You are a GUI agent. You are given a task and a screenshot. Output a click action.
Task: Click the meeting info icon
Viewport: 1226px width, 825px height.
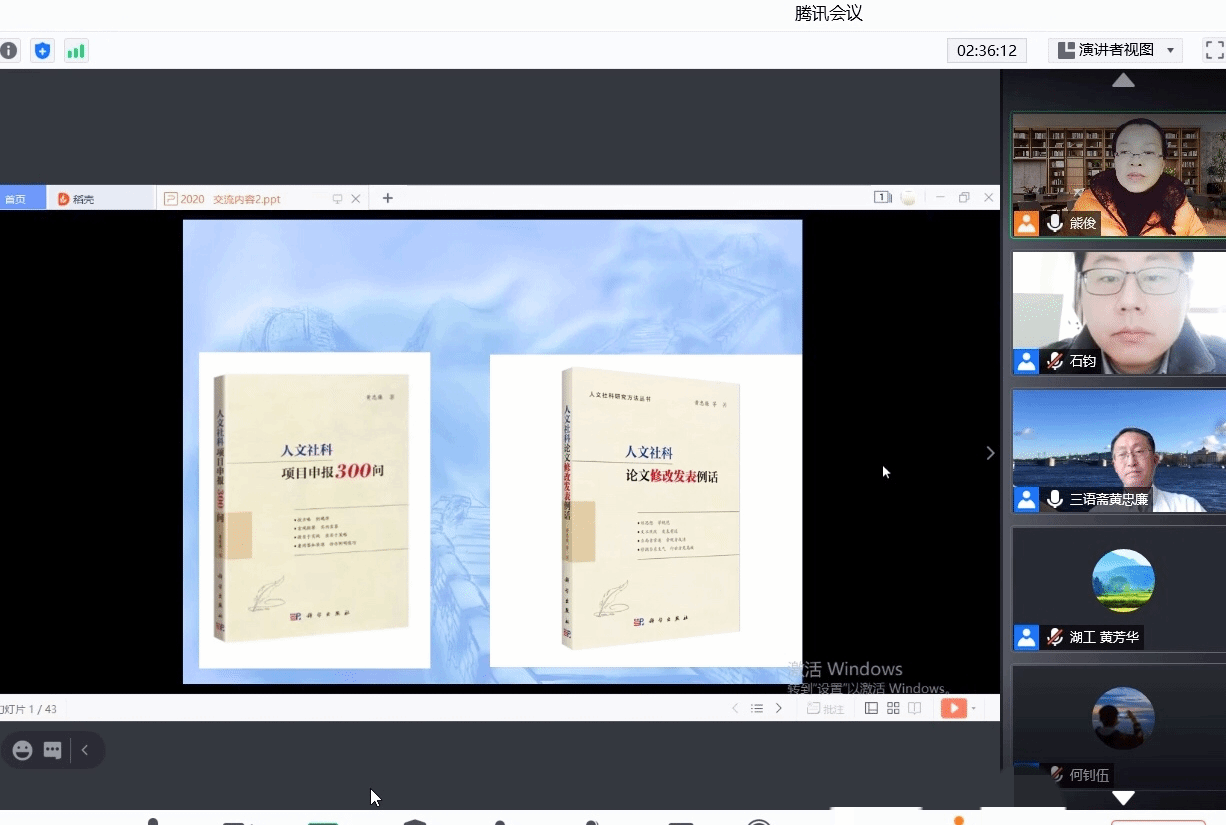(9, 51)
